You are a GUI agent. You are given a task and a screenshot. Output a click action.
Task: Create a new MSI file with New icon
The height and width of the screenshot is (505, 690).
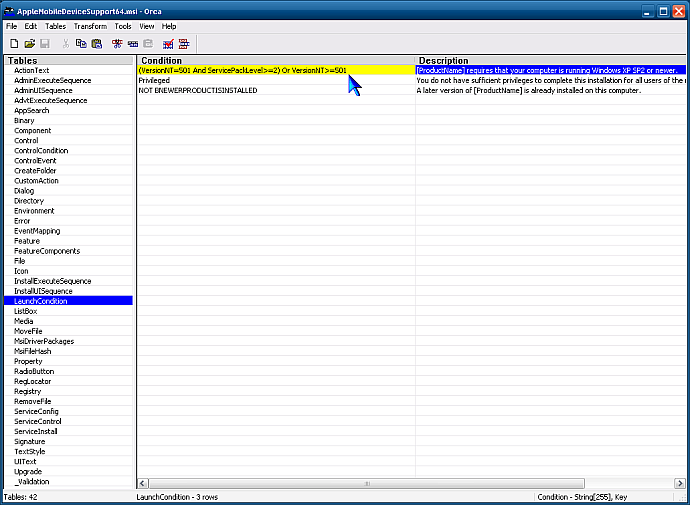tap(14, 44)
